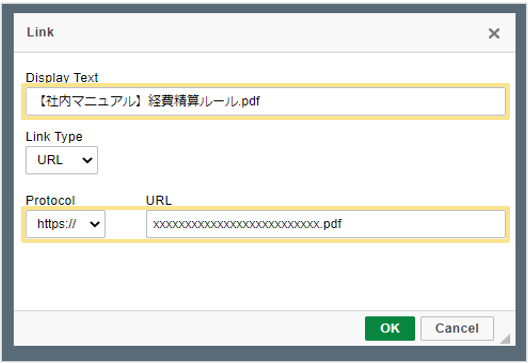The image size is (528, 363).
Task: Click the "Link" dialog title text
Action: click(40, 32)
